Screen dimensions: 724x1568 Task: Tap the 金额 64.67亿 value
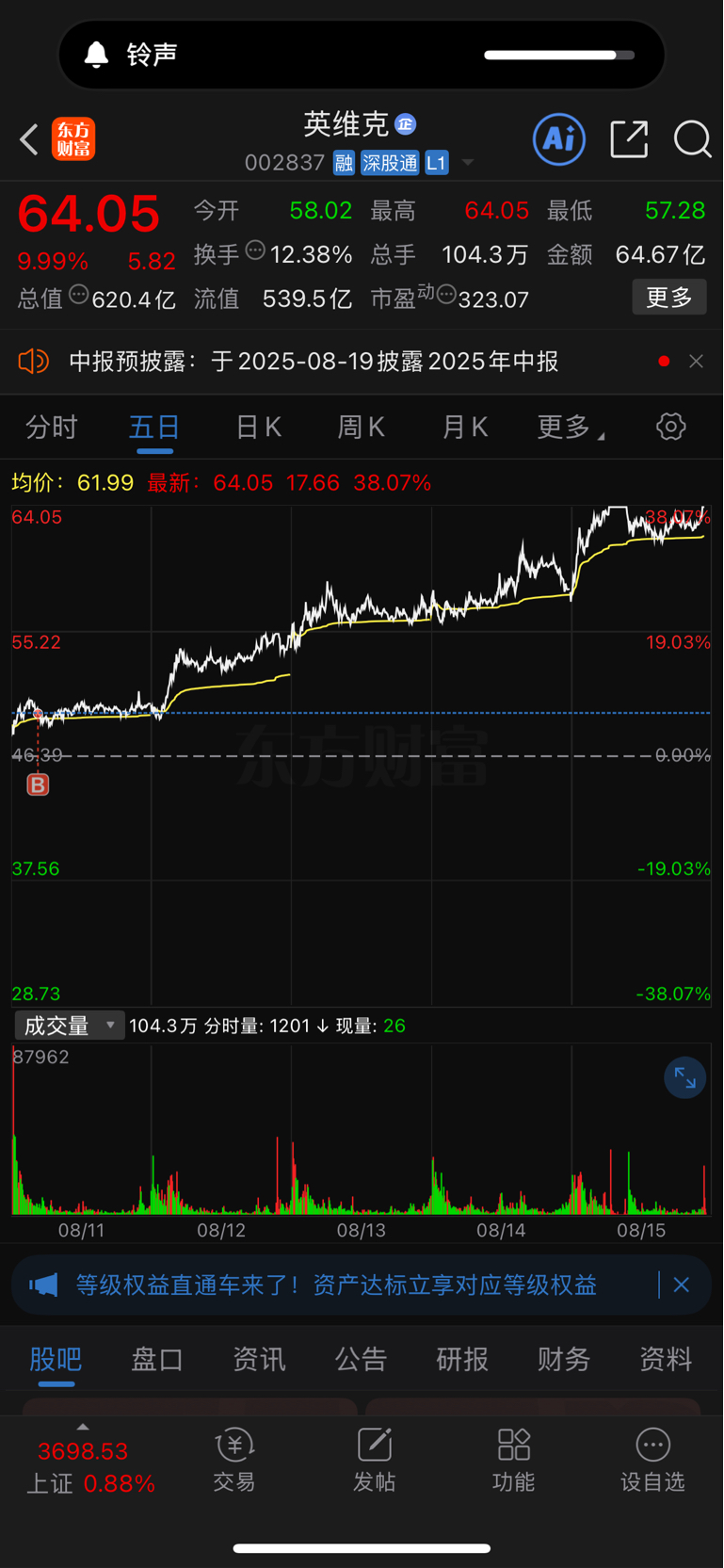[659, 254]
